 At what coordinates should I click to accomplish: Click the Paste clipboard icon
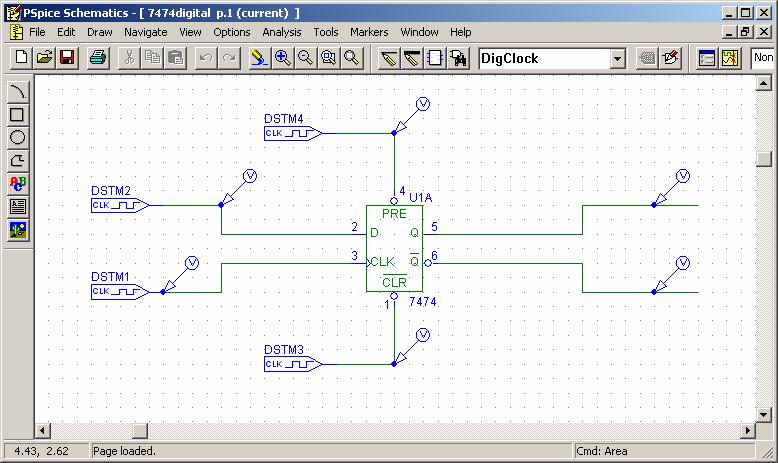pos(175,58)
